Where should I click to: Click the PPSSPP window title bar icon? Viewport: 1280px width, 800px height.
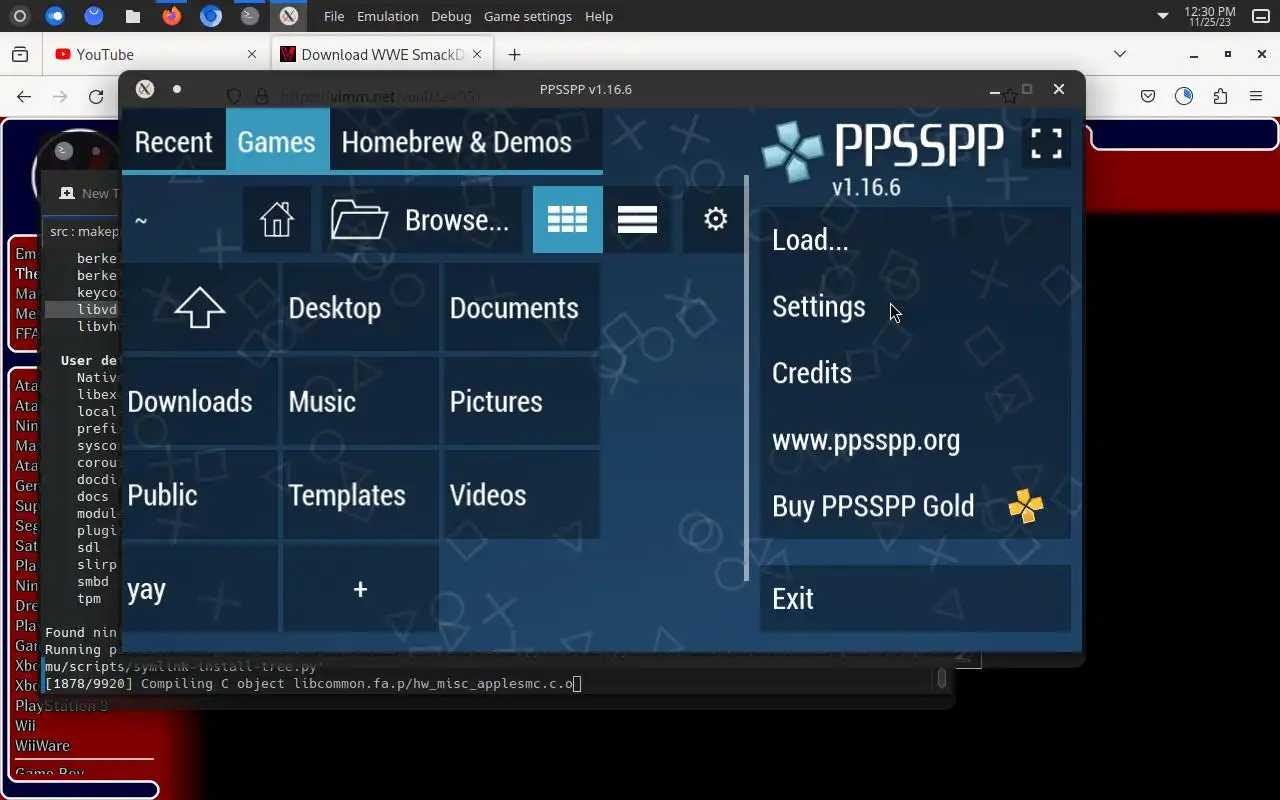coord(145,89)
